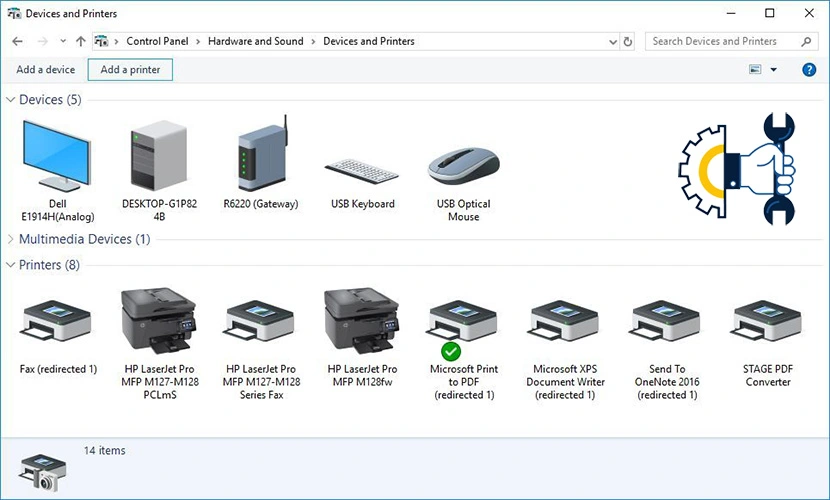Click the Add a printer button
The height and width of the screenshot is (500, 830).
tap(130, 69)
